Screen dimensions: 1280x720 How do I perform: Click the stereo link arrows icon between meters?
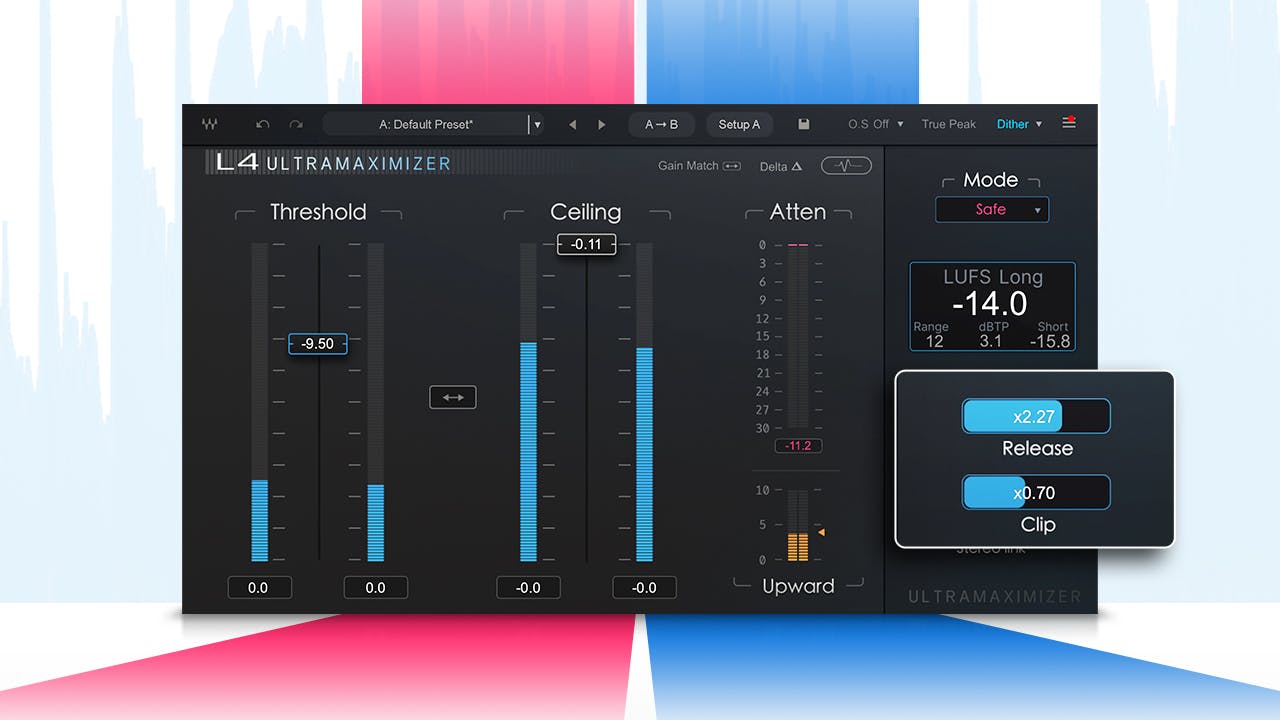point(453,397)
